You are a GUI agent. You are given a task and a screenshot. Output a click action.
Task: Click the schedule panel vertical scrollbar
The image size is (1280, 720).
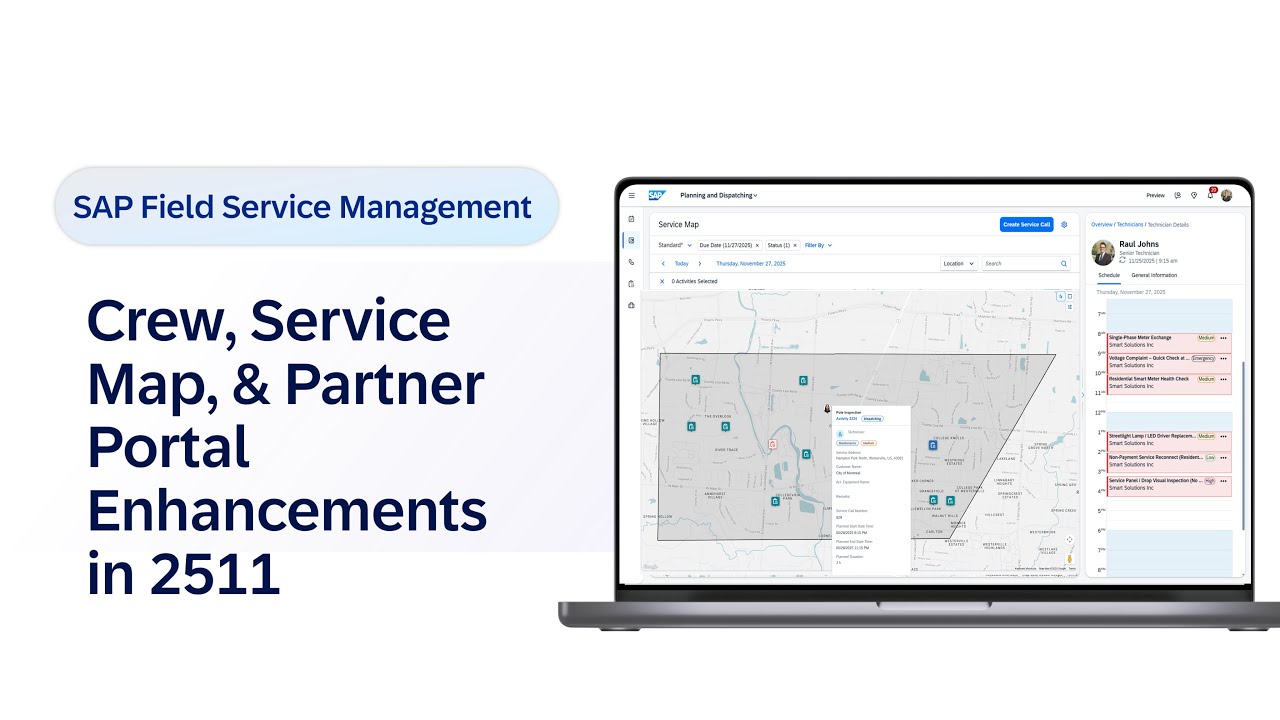pyautogui.click(x=1243, y=445)
